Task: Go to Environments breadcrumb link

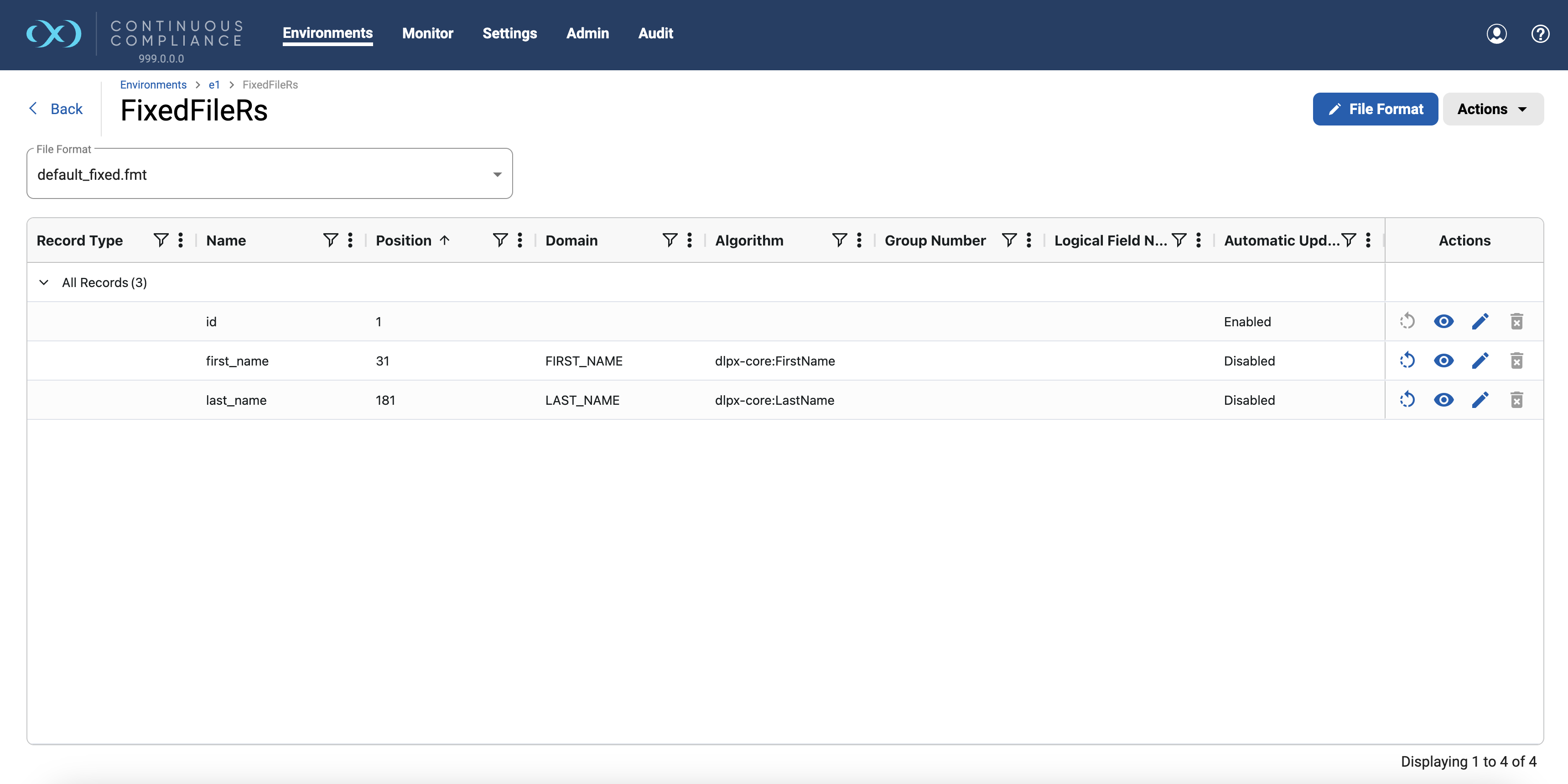Action: [x=153, y=85]
